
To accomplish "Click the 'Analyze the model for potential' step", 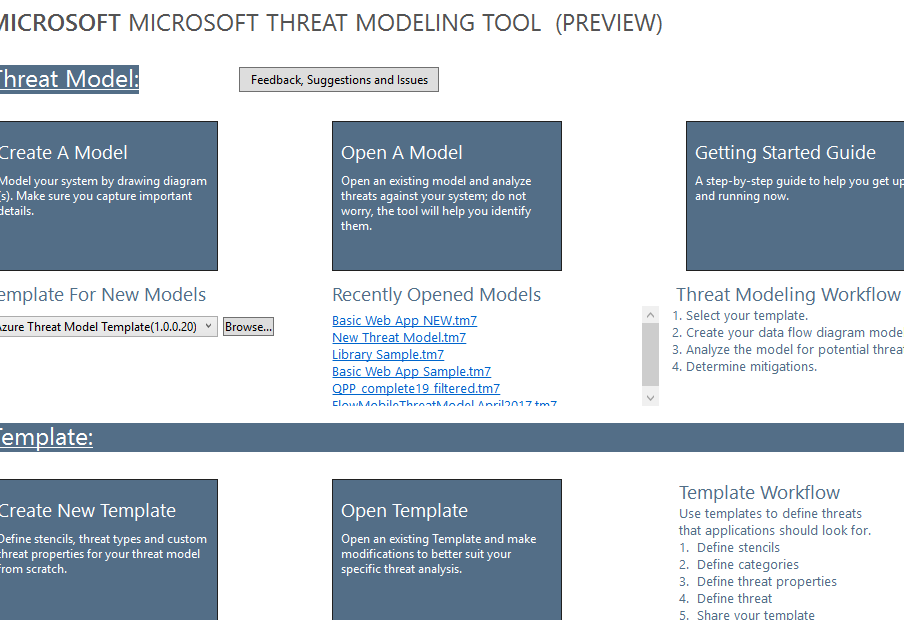I will [x=788, y=350].
